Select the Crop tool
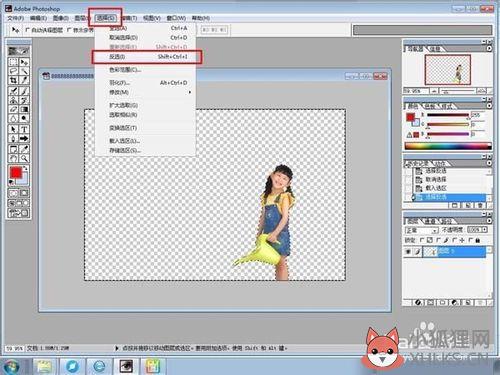 tap(13, 80)
